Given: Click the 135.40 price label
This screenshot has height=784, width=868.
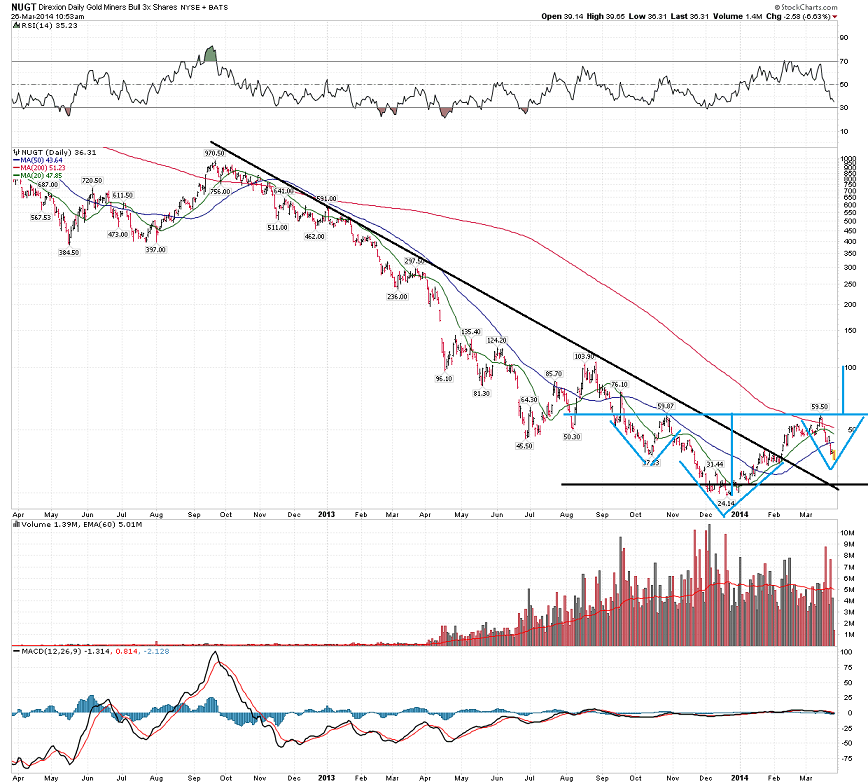Looking at the screenshot, I should tap(471, 332).
